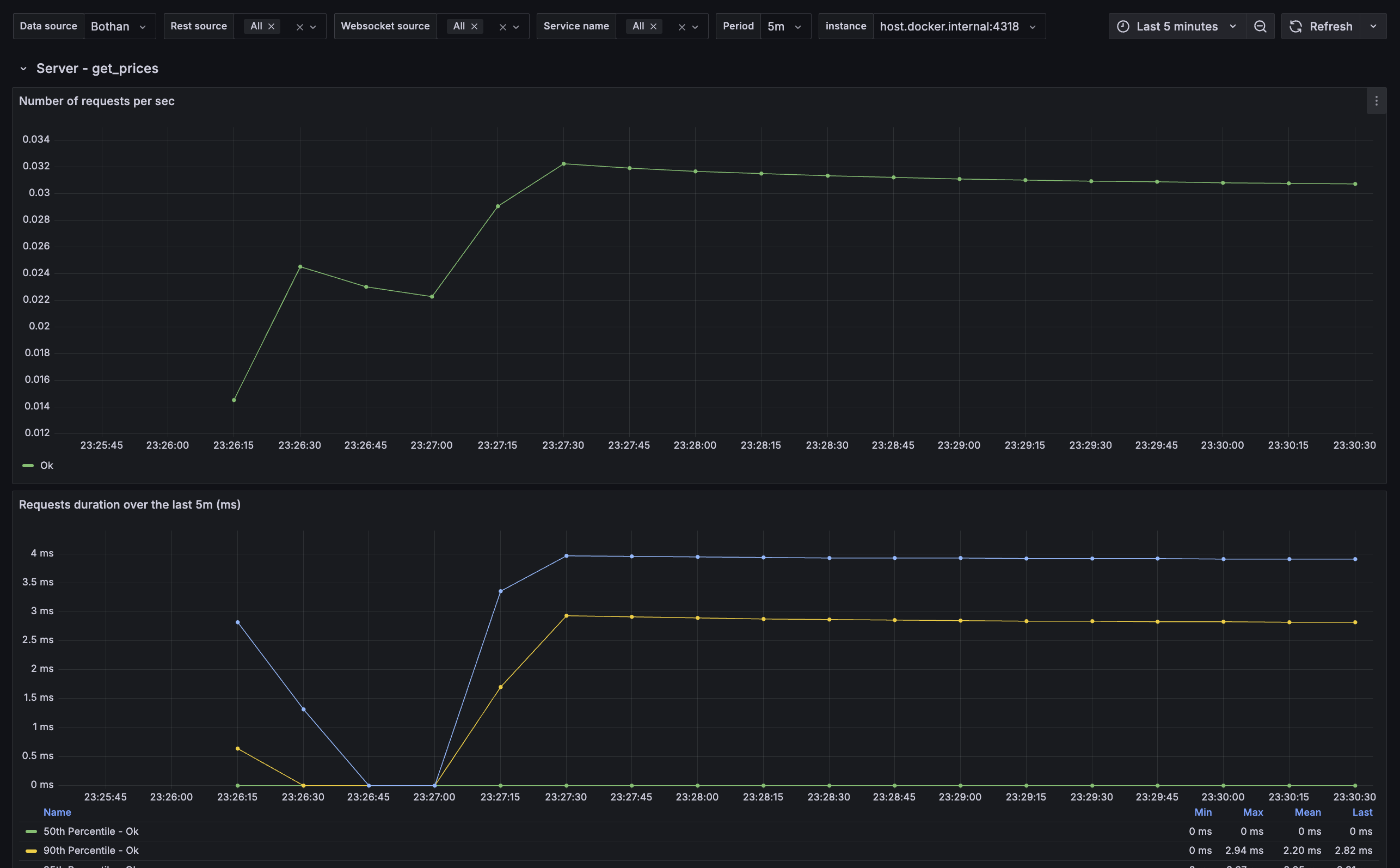Clear all Websocket source selections
Screen dimensions: 1400x868
pyautogui.click(x=502, y=27)
